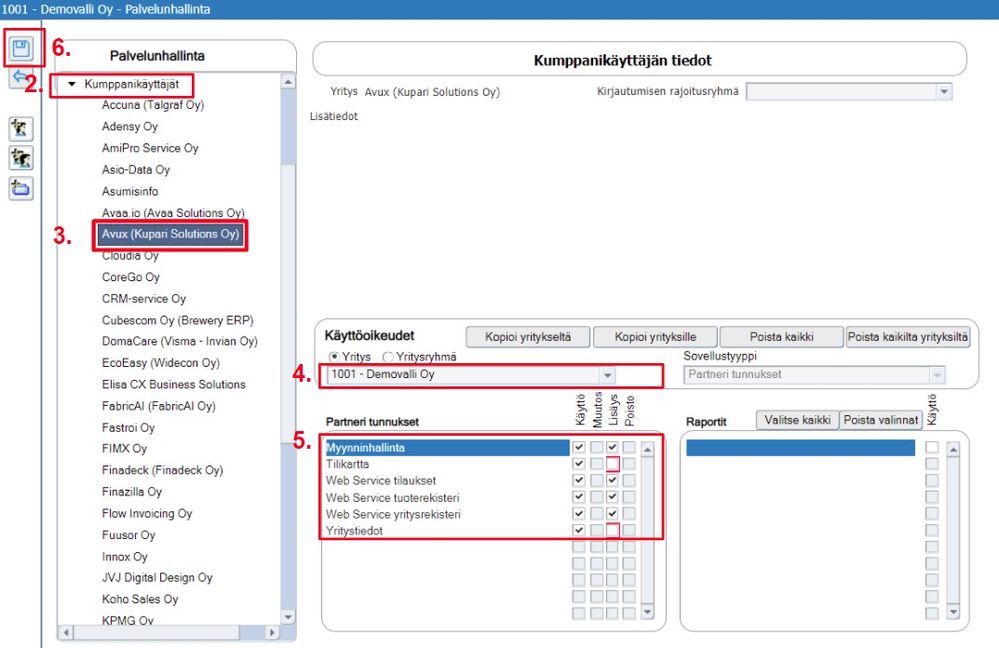Select Avaa.io (Avaa Solutions Oy)
This screenshot has height=648, width=999.
click(x=173, y=213)
